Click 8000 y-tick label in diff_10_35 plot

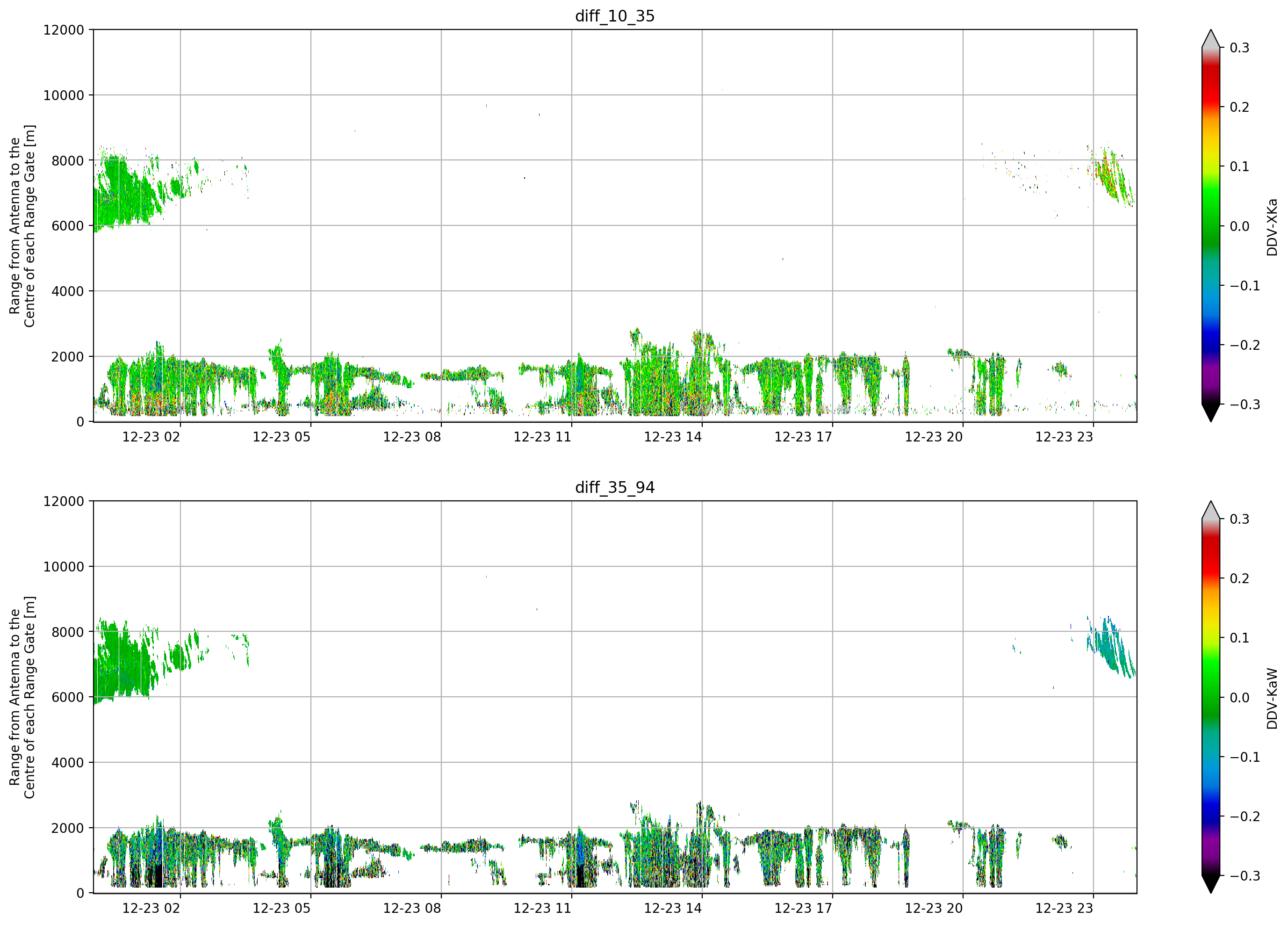(x=68, y=161)
